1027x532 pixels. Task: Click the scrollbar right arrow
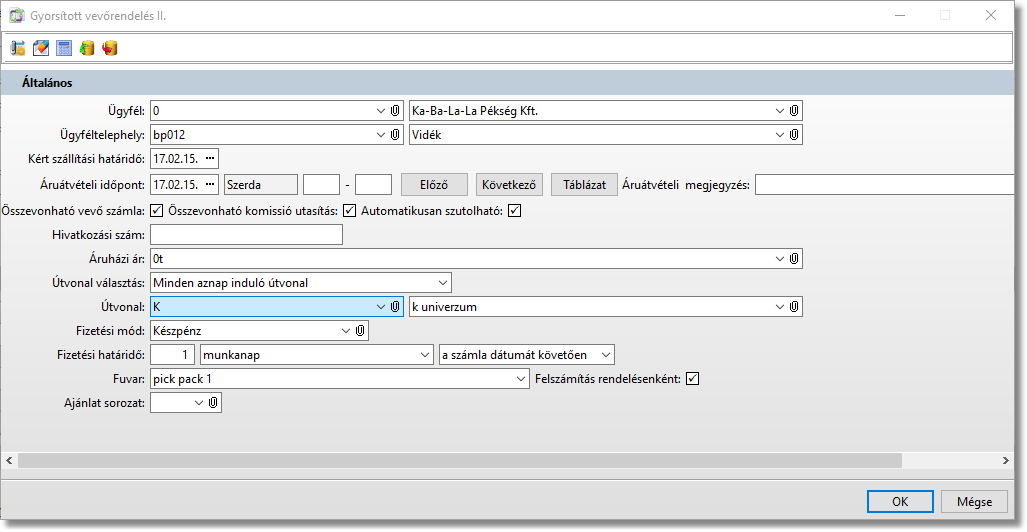pyautogui.click(x=1006, y=461)
